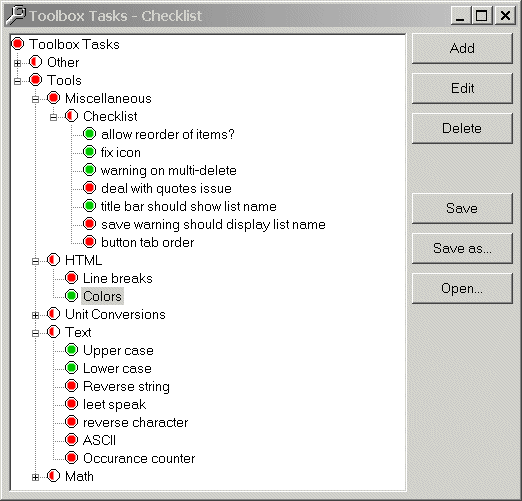
Task: Click the Add button
Action: tap(462, 48)
